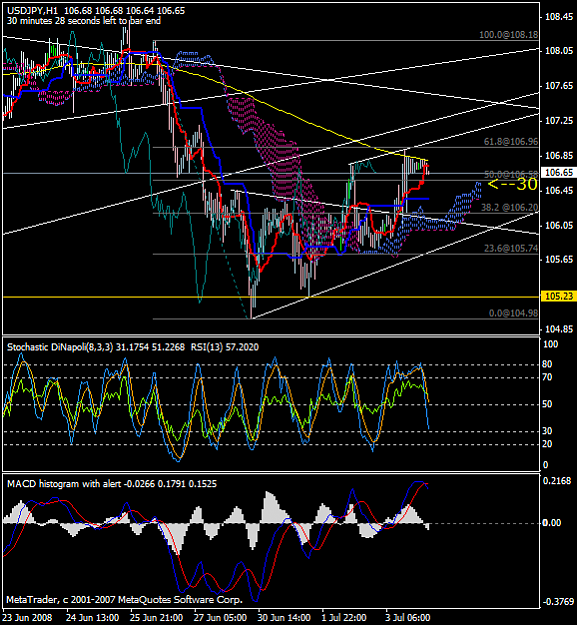Image resolution: width=577 pixels, height=625 pixels.
Task: Click the 108.05 price scale value
Action: [559, 51]
